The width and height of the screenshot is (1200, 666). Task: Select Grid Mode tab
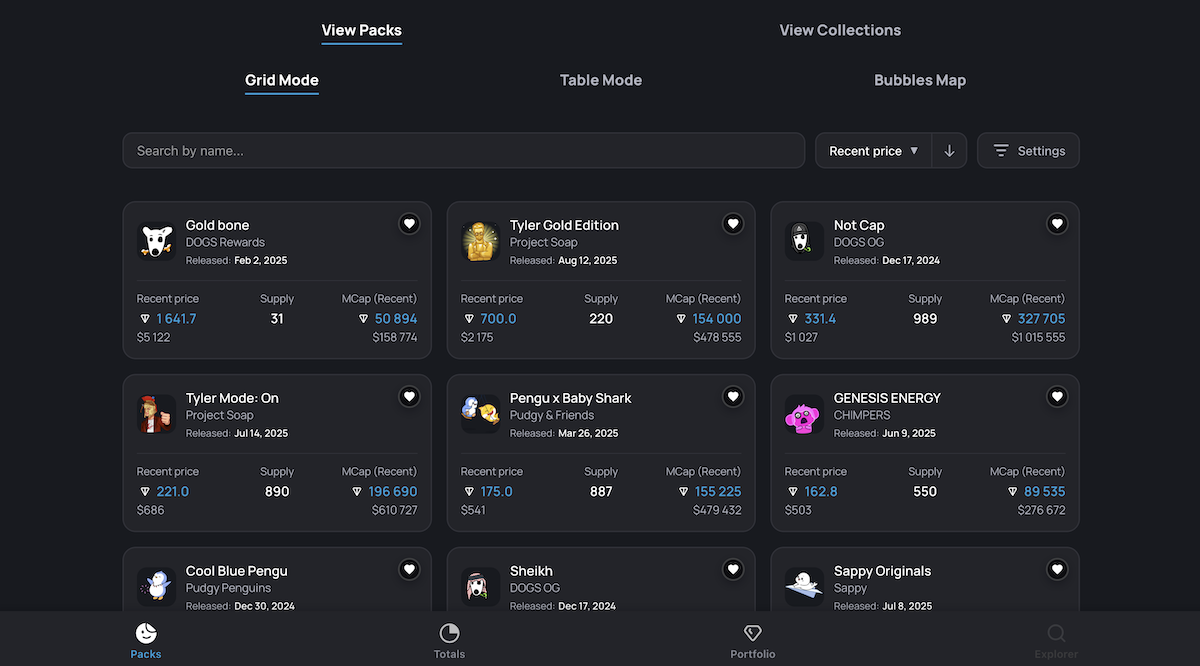[x=282, y=80]
